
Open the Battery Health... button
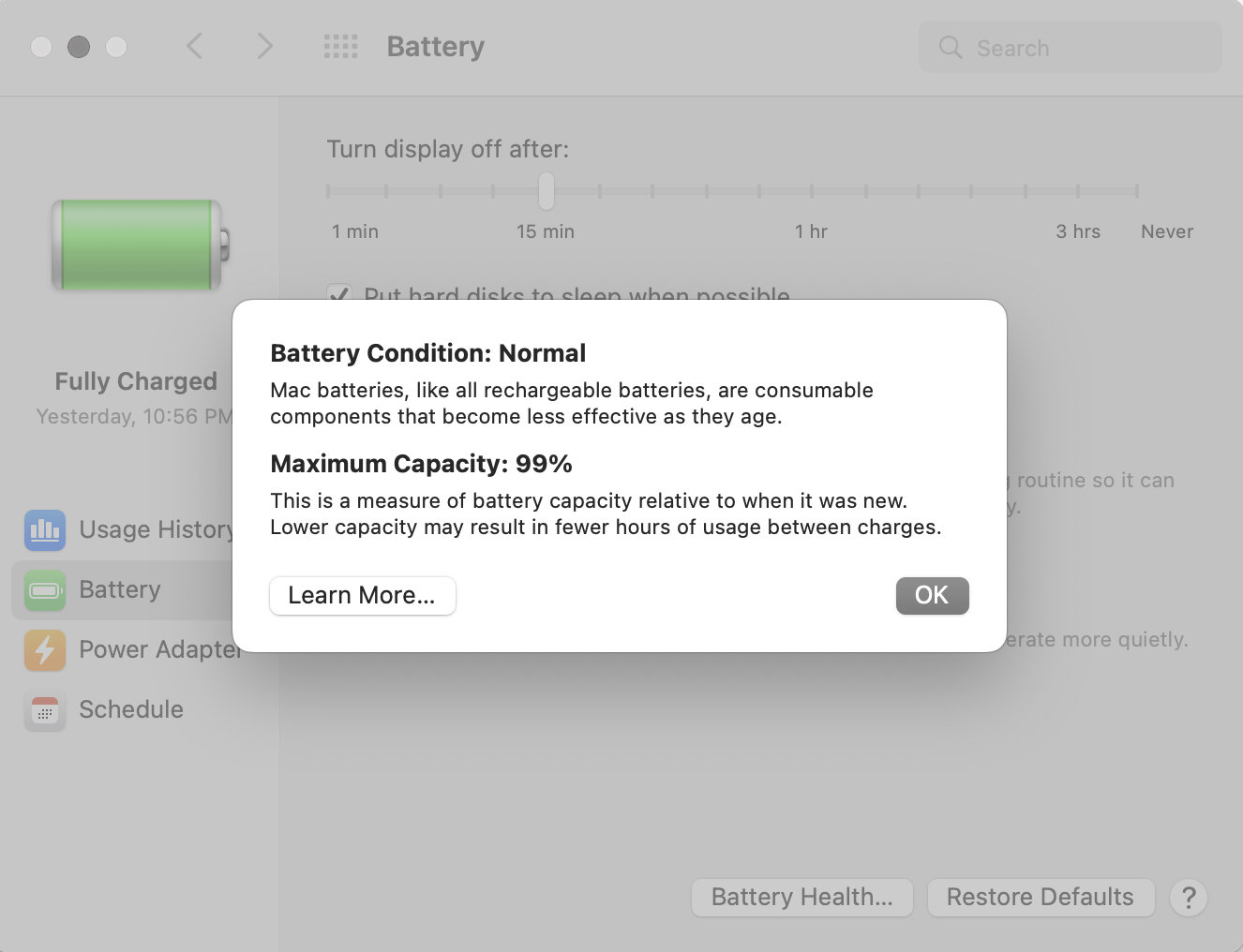802,898
